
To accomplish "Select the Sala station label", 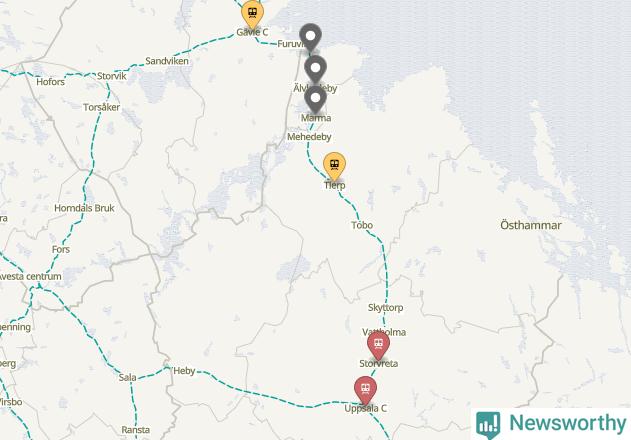I will 127,378.
